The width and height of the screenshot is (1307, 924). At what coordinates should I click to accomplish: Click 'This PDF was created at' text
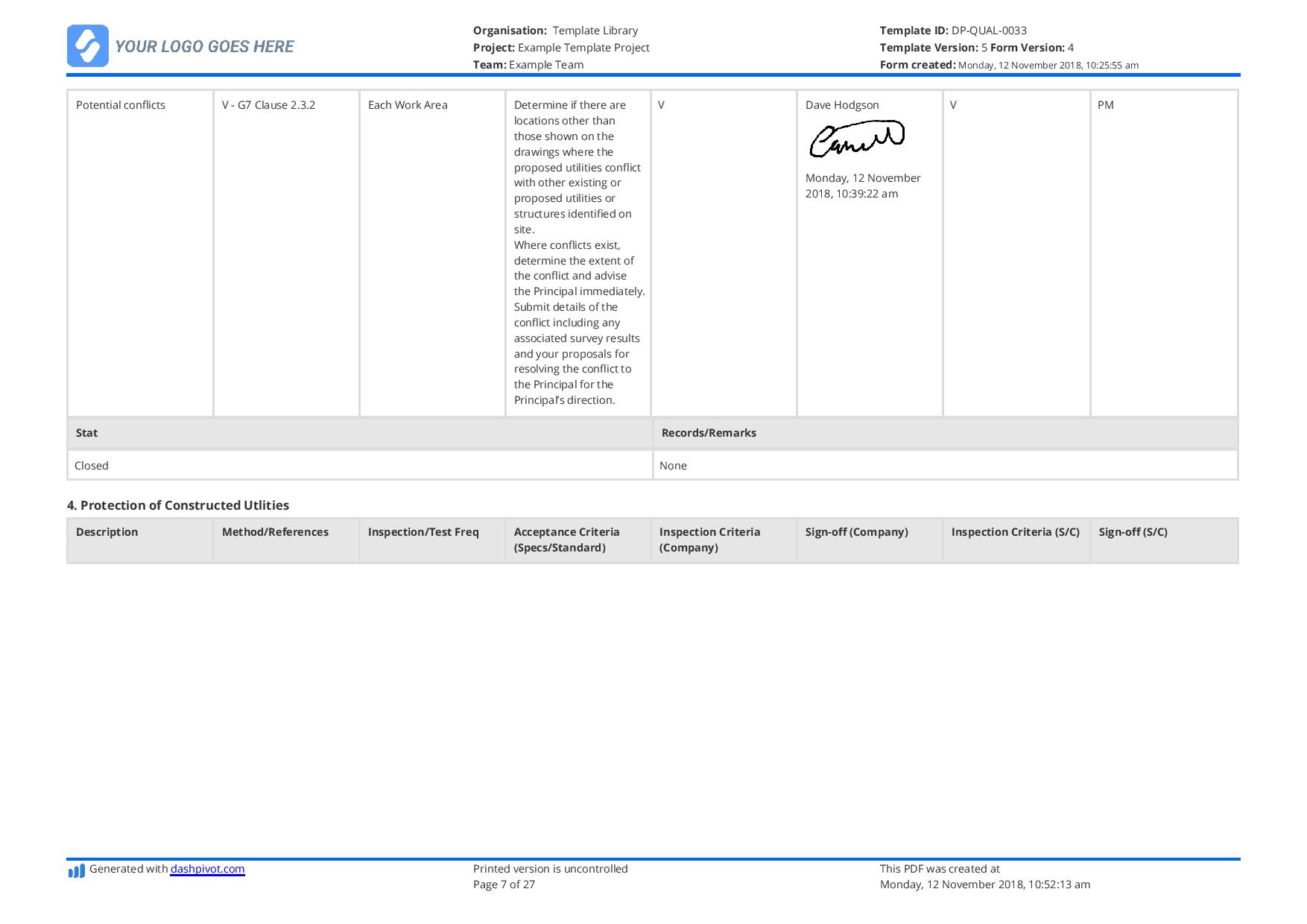(x=940, y=869)
